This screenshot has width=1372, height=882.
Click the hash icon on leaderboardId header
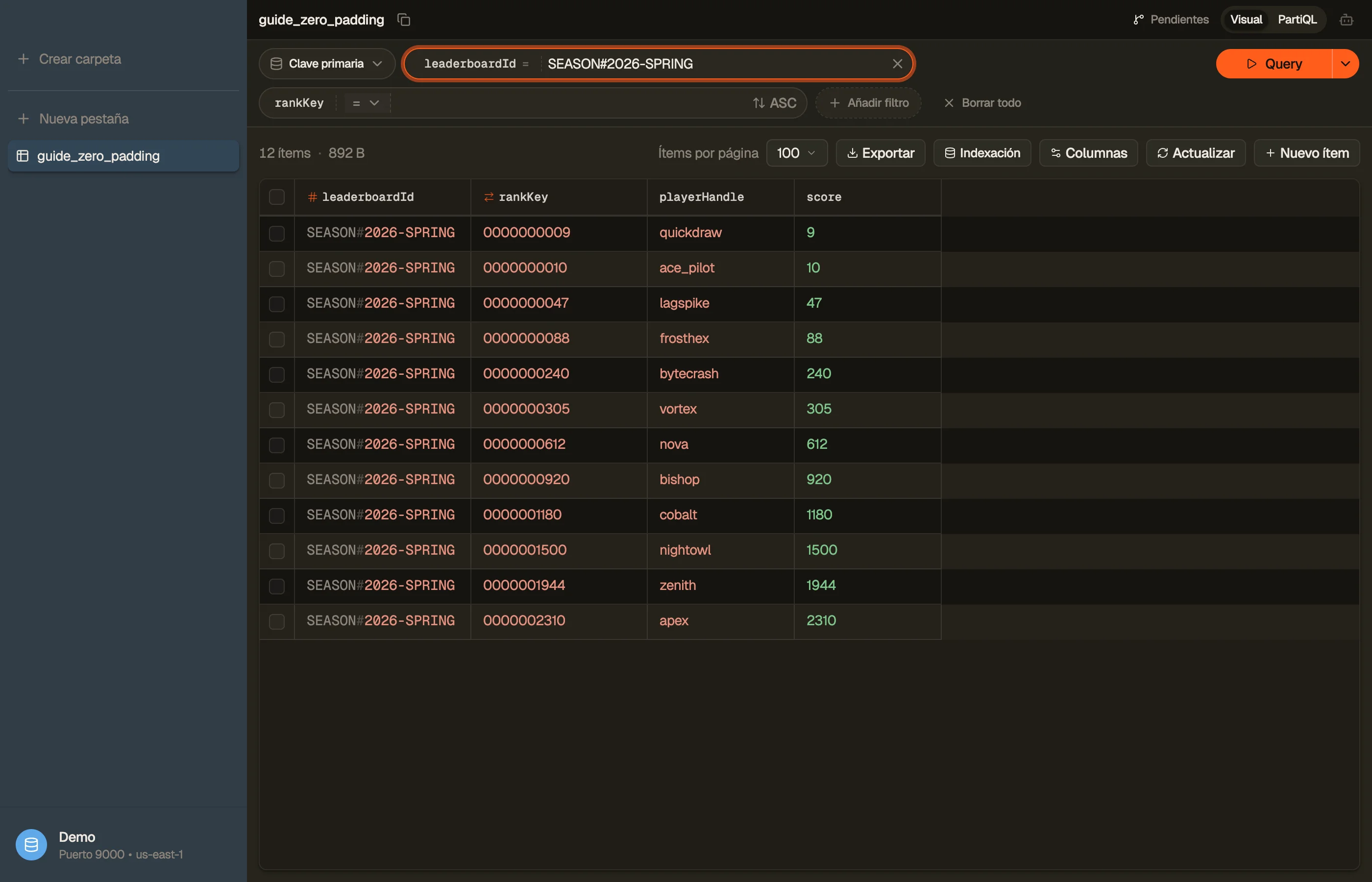312,197
